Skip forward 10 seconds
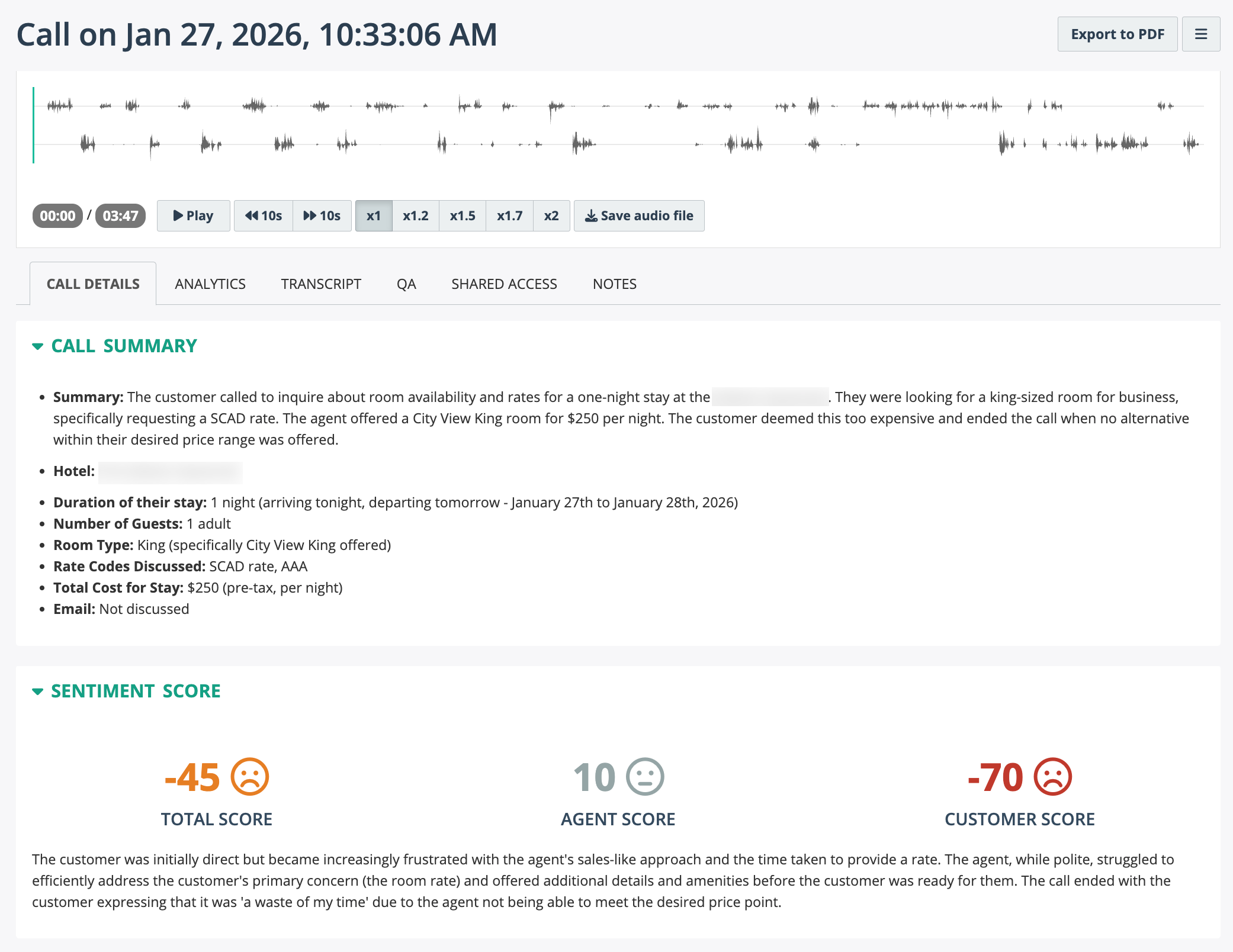The image size is (1233, 952). point(322,216)
